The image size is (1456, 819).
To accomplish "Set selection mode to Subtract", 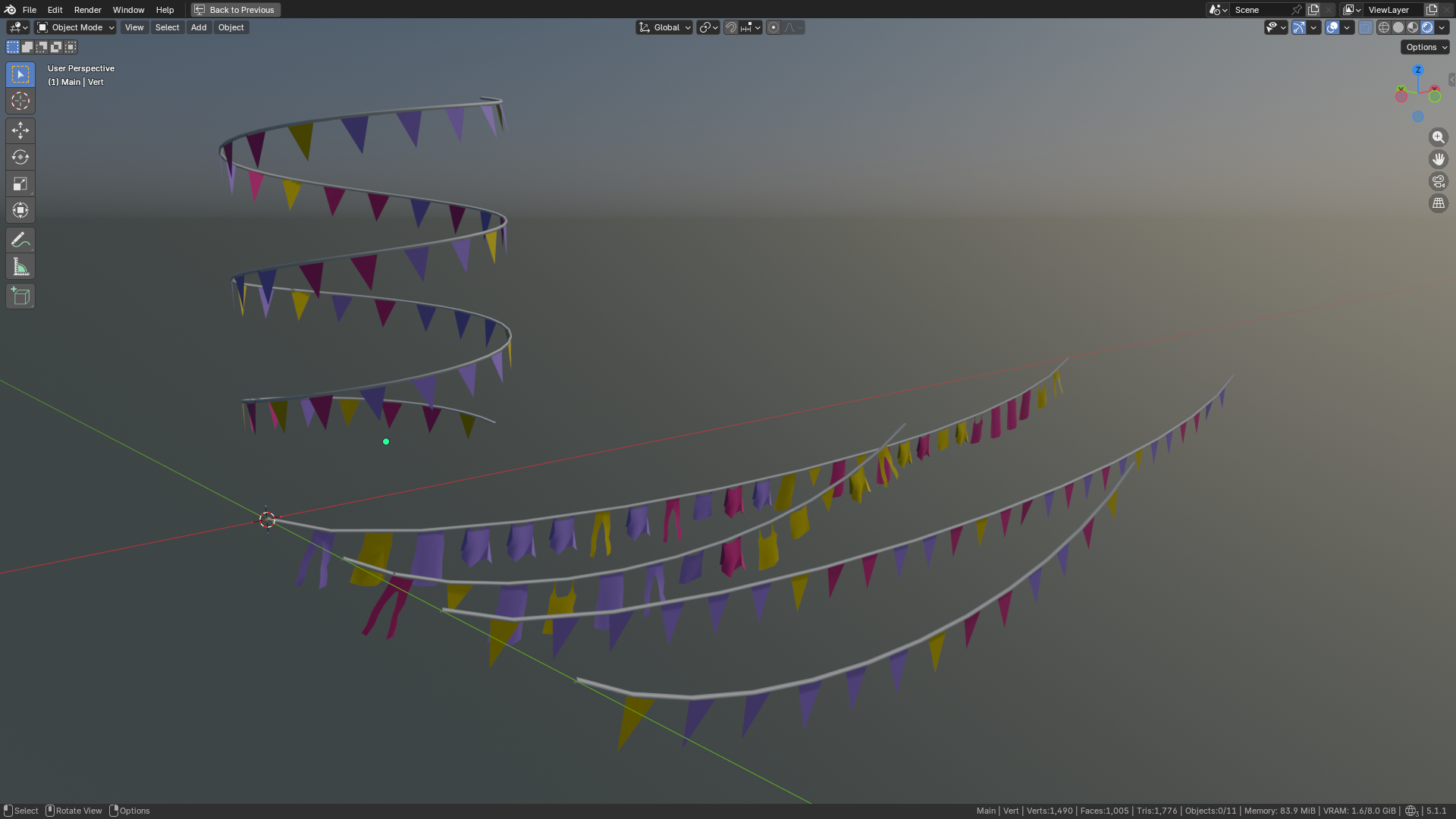I will tap(42, 47).
